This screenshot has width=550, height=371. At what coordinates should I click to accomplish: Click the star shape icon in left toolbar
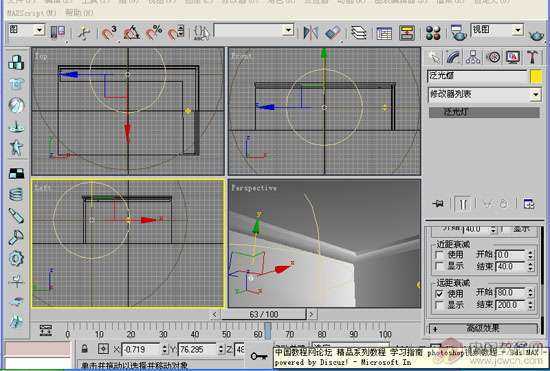pos(16,147)
